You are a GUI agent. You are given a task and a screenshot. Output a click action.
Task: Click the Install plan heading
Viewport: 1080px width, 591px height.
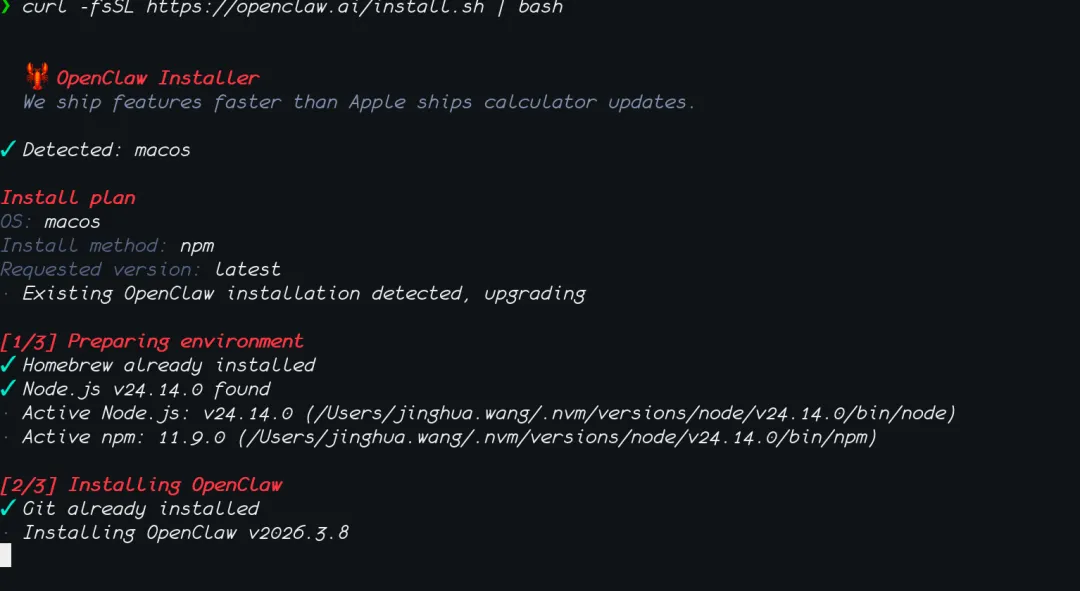tap(68, 198)
